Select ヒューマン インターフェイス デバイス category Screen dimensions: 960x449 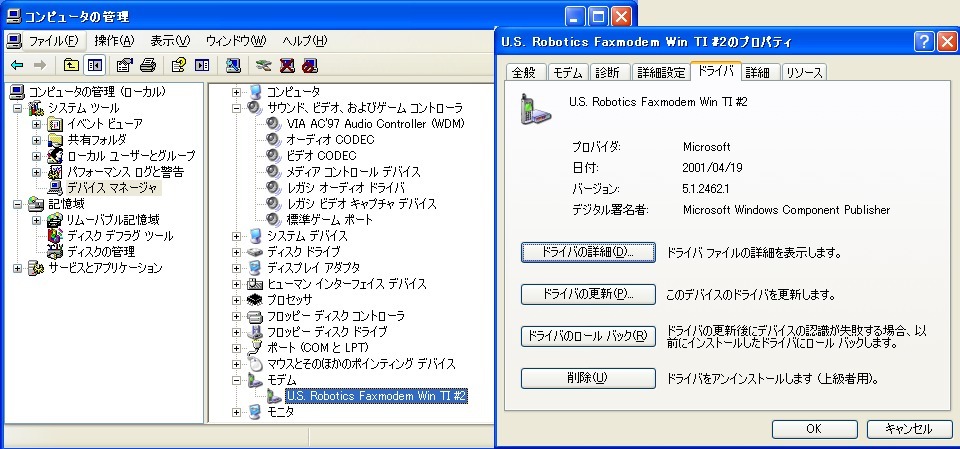[347, 284]
